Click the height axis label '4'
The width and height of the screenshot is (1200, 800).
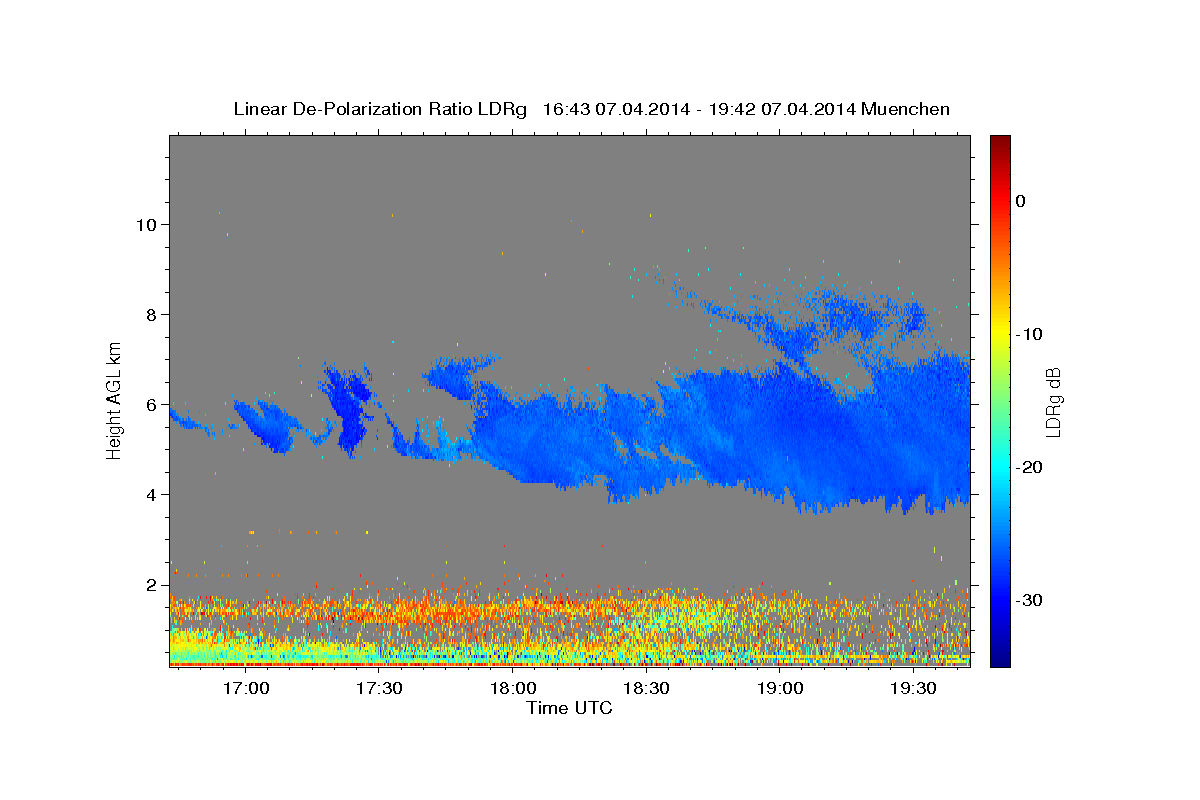pyautogui.click(x=153, y=494)
